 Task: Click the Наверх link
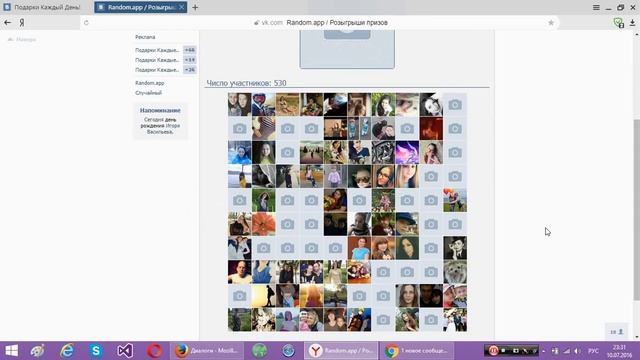tap(22, 40)
